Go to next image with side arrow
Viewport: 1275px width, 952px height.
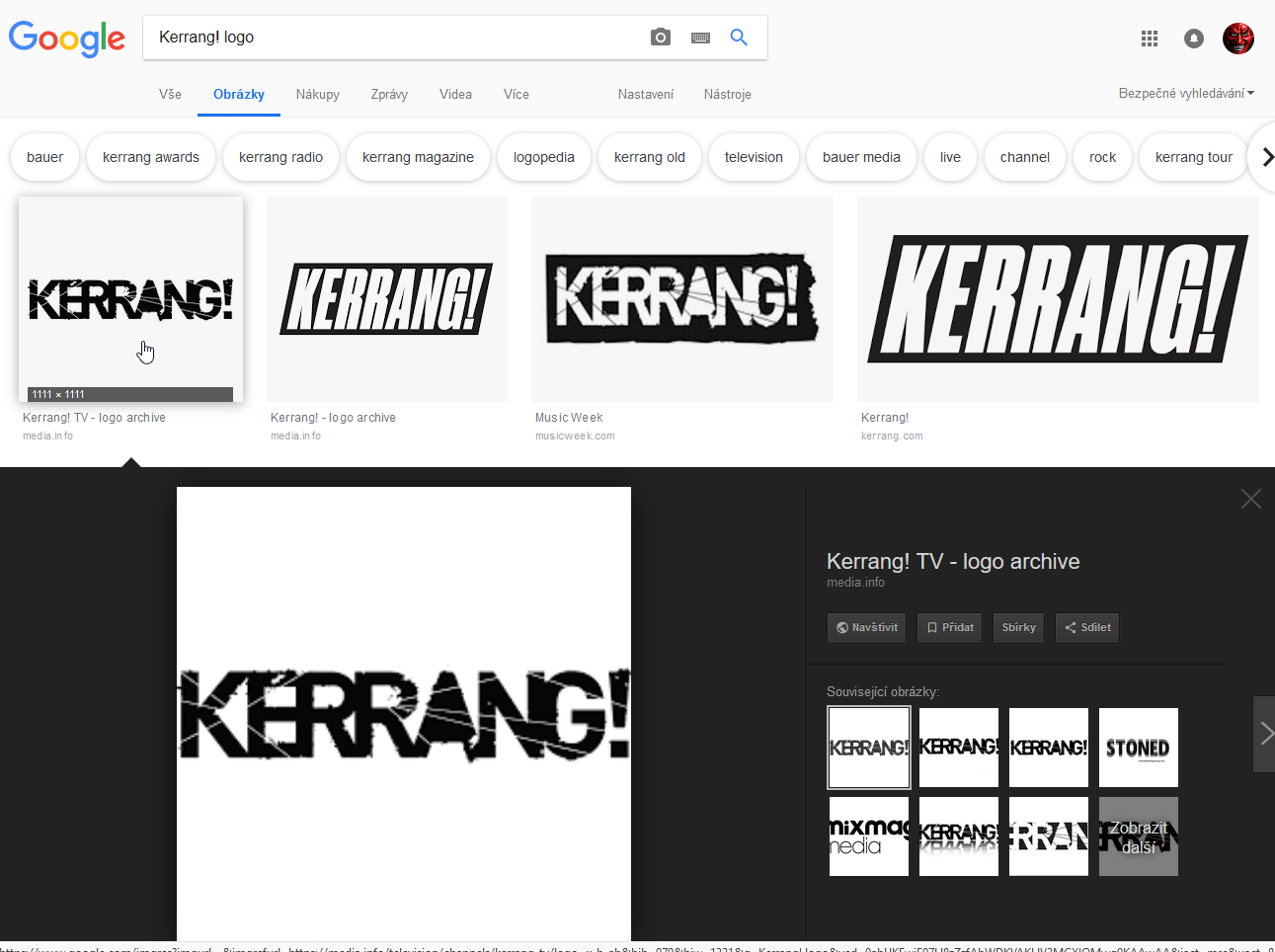(1264, 734)
